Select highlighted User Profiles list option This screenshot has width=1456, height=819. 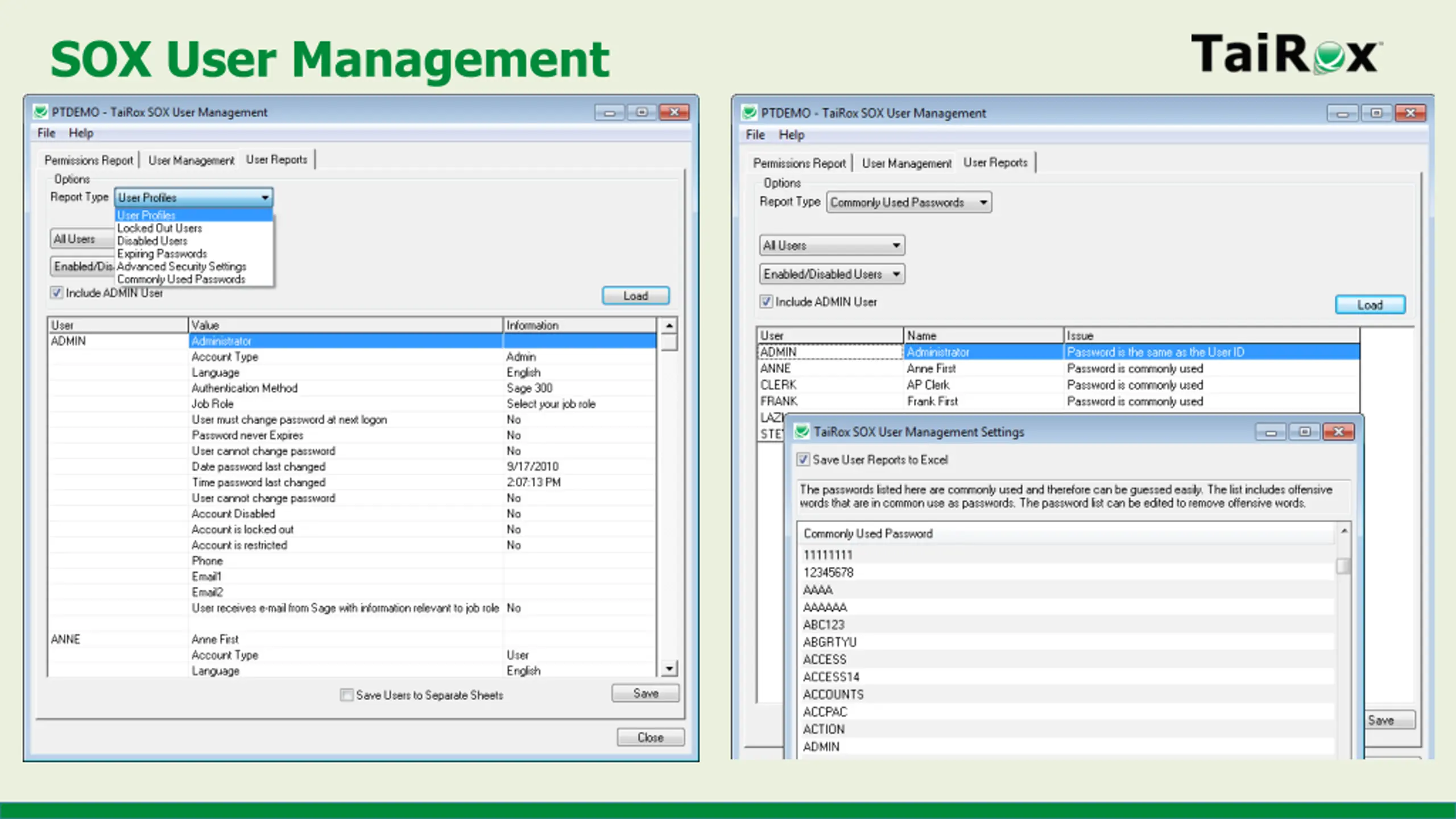point(194,216)
